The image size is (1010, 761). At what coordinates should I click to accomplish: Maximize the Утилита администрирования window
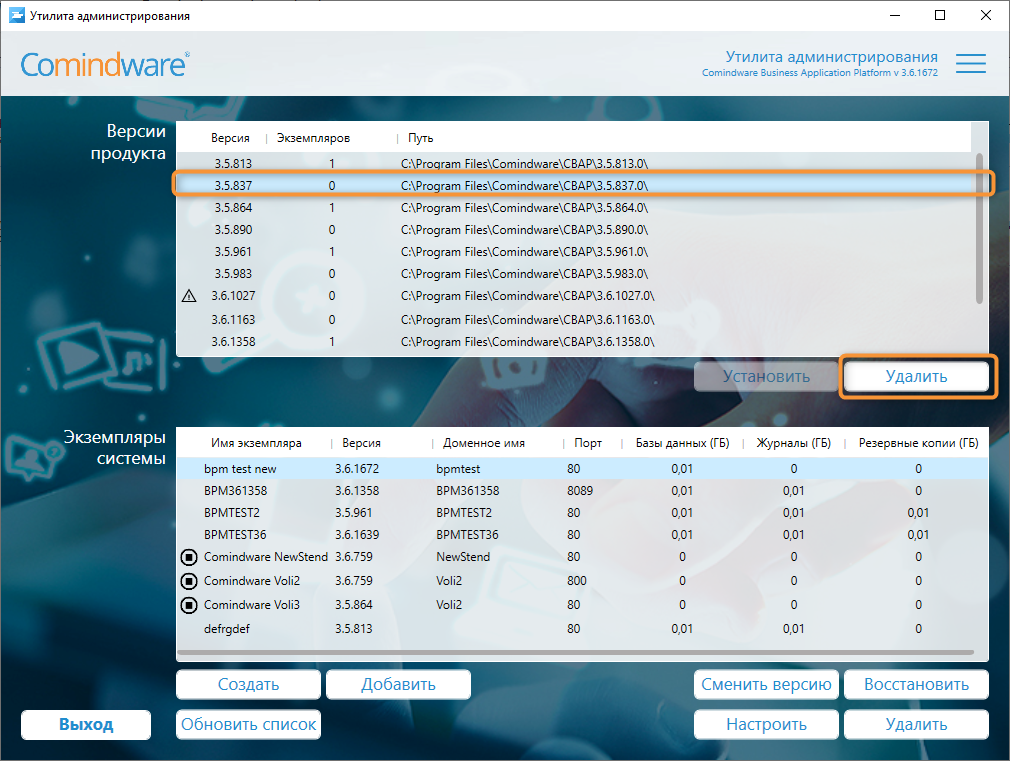(x=940, y=15)
